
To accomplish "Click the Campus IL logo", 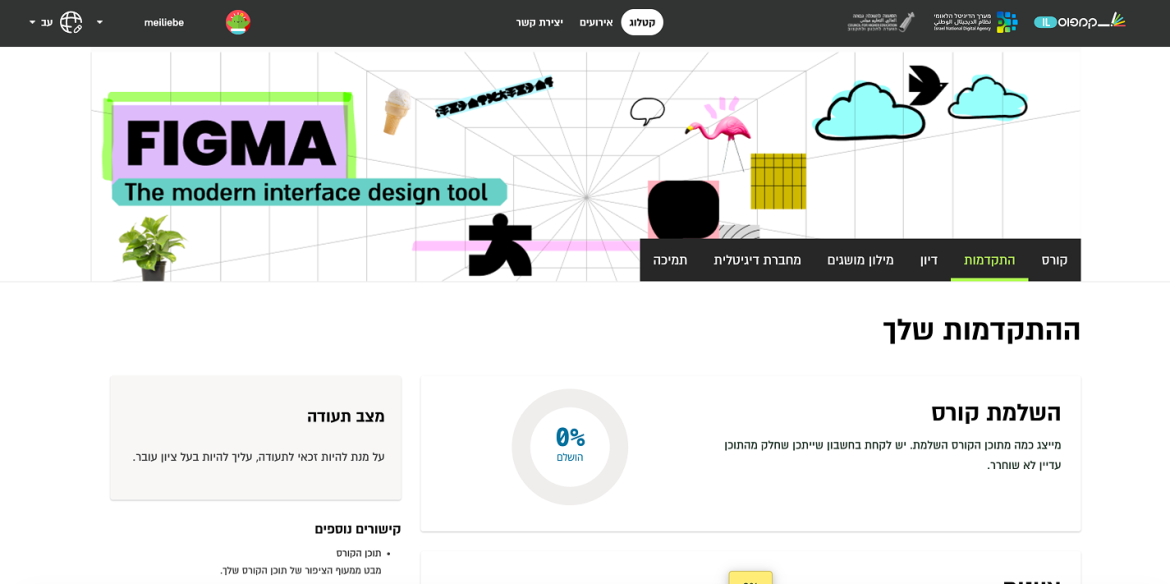I will (1079, 22).
